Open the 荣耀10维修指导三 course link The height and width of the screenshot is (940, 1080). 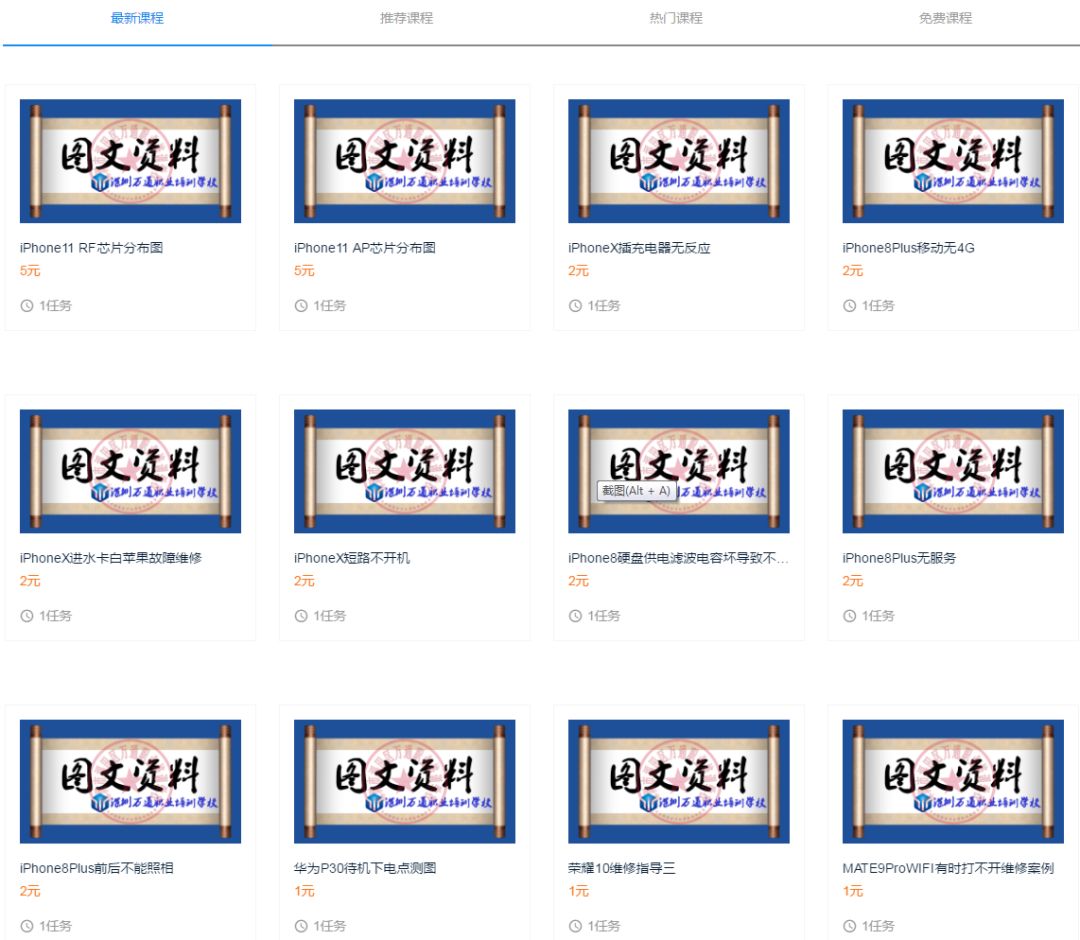click(621, 868)
